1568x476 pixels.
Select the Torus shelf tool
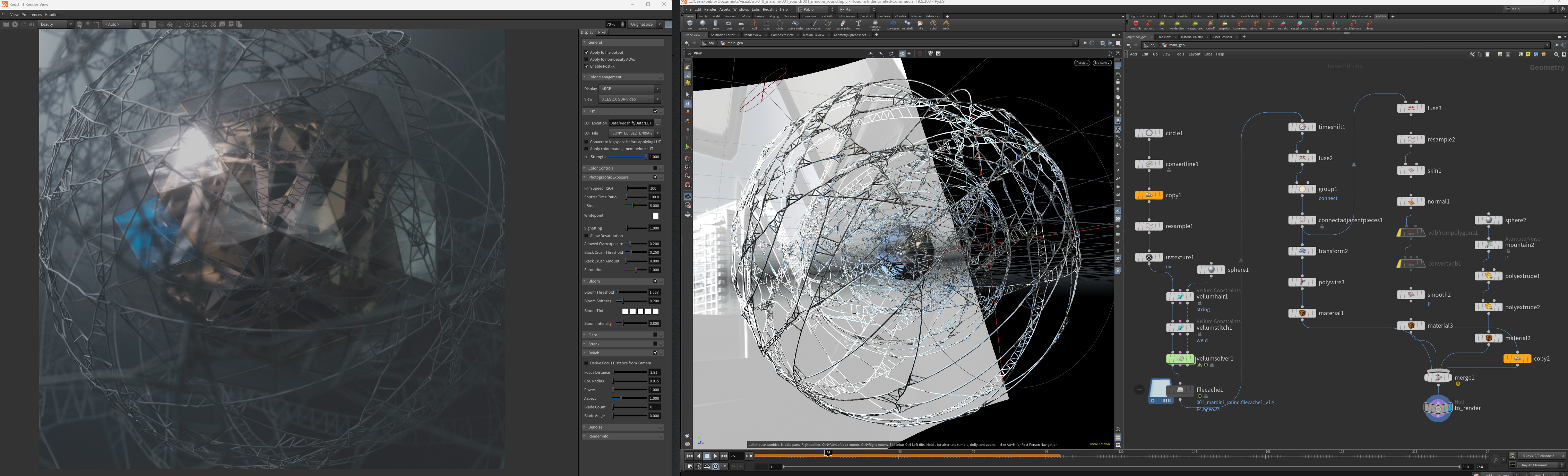coord(728,25)
